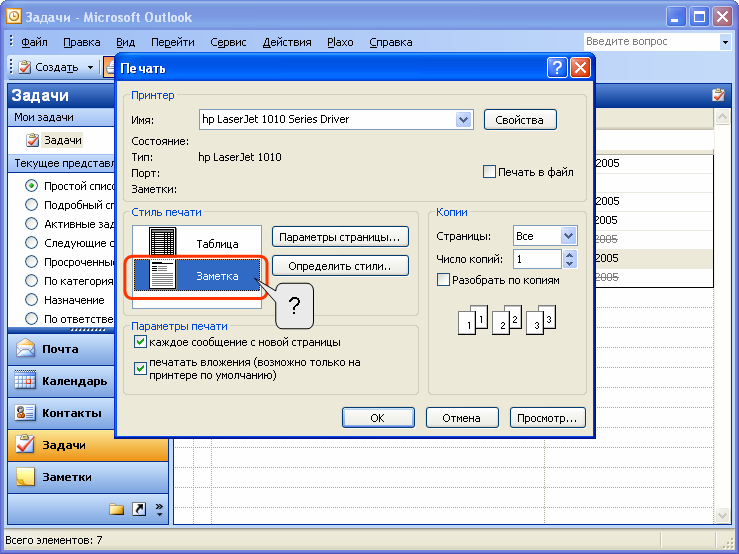Image resolution: width=739 pixels, height=554 pixels.
Task: Click task list scrollbar down arrow
Action: click(722, 515)
